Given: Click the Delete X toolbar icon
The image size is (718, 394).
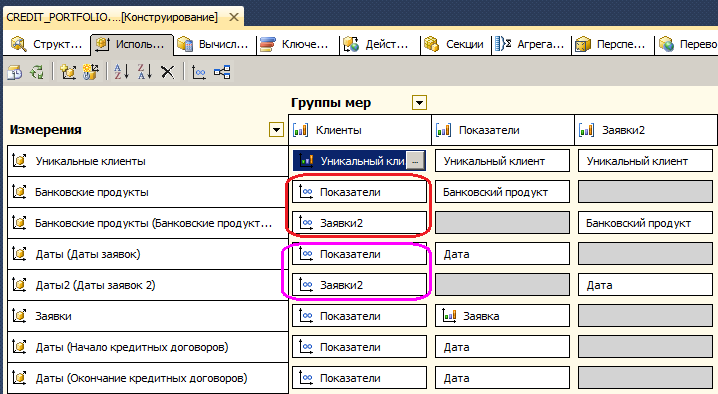Looking at the screenshot, I should pos(168,72).
